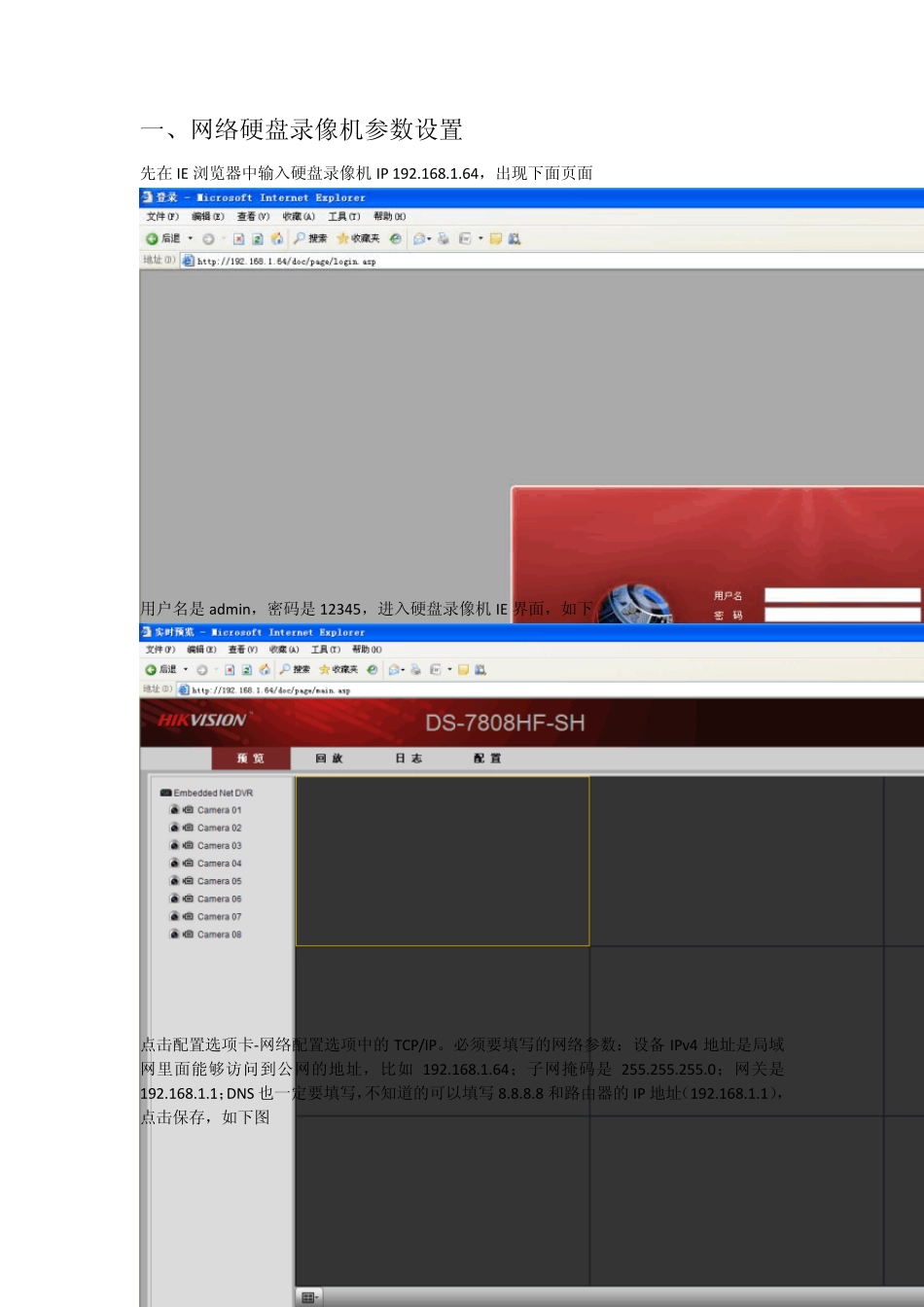Select Embedded Net DVR tree node
The image size is (924, 1307).
tap(206, 794)
